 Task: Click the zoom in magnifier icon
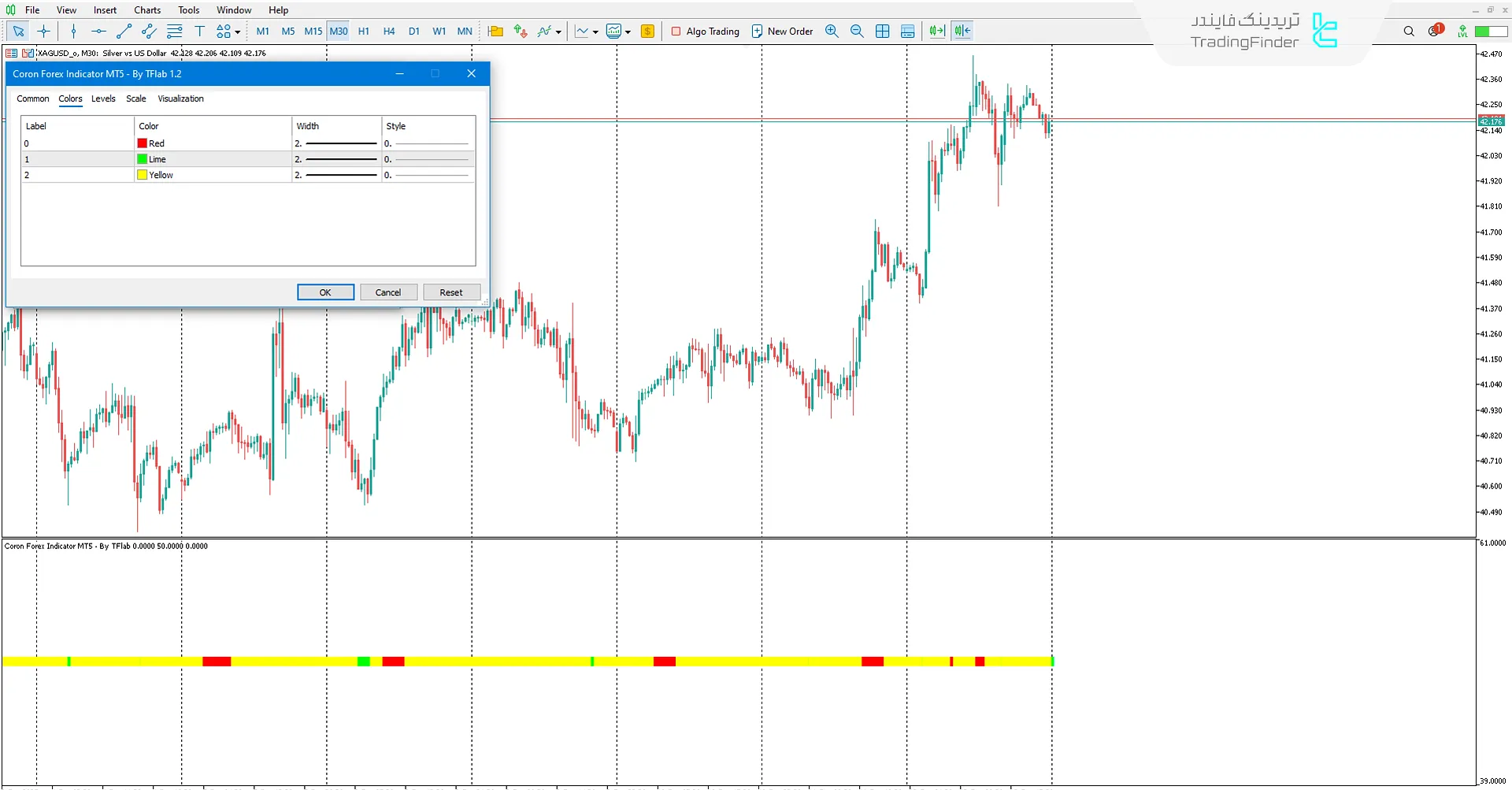(x=832, y=32)
